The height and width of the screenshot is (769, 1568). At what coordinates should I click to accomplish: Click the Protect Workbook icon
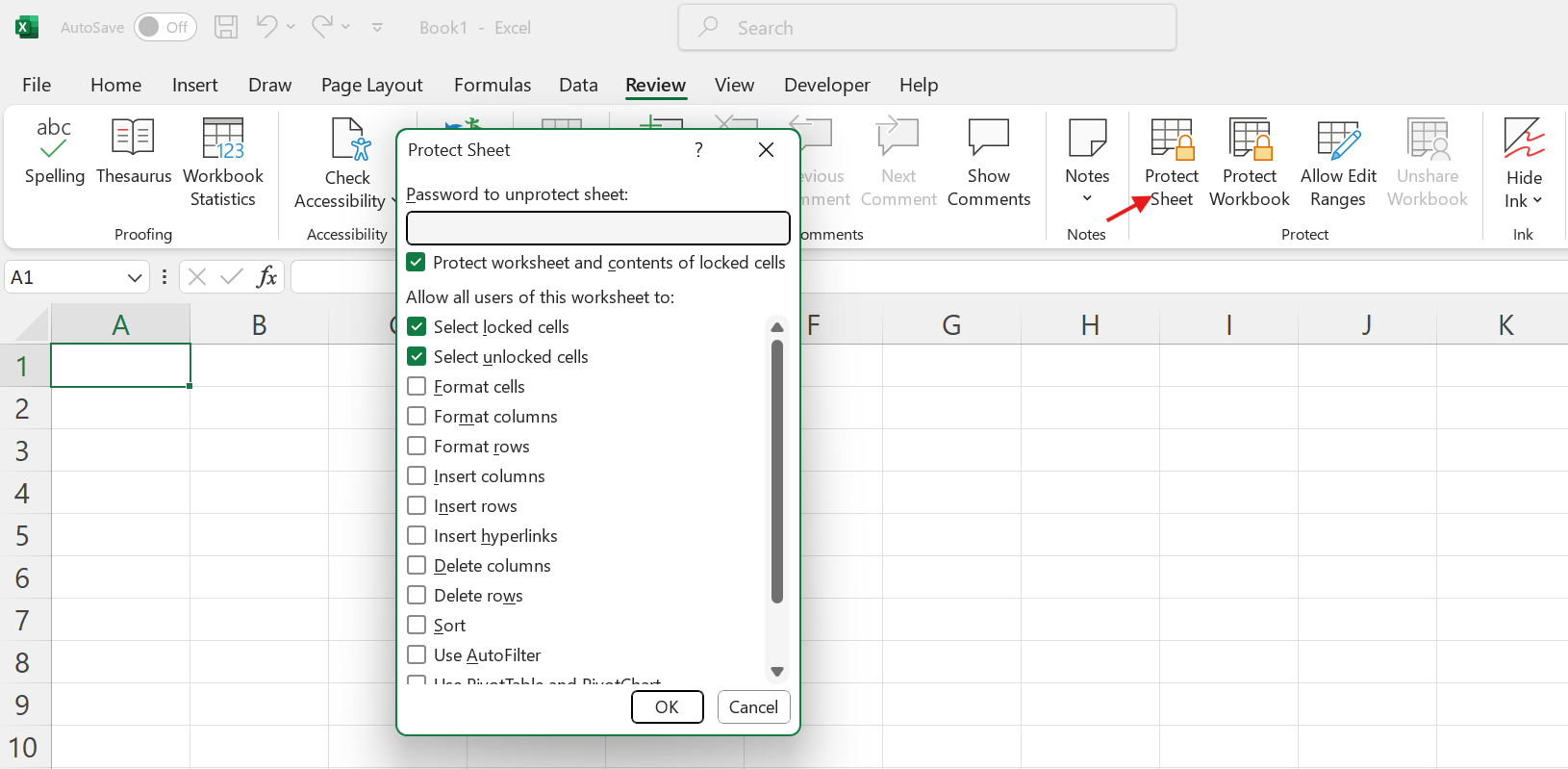1250,141
